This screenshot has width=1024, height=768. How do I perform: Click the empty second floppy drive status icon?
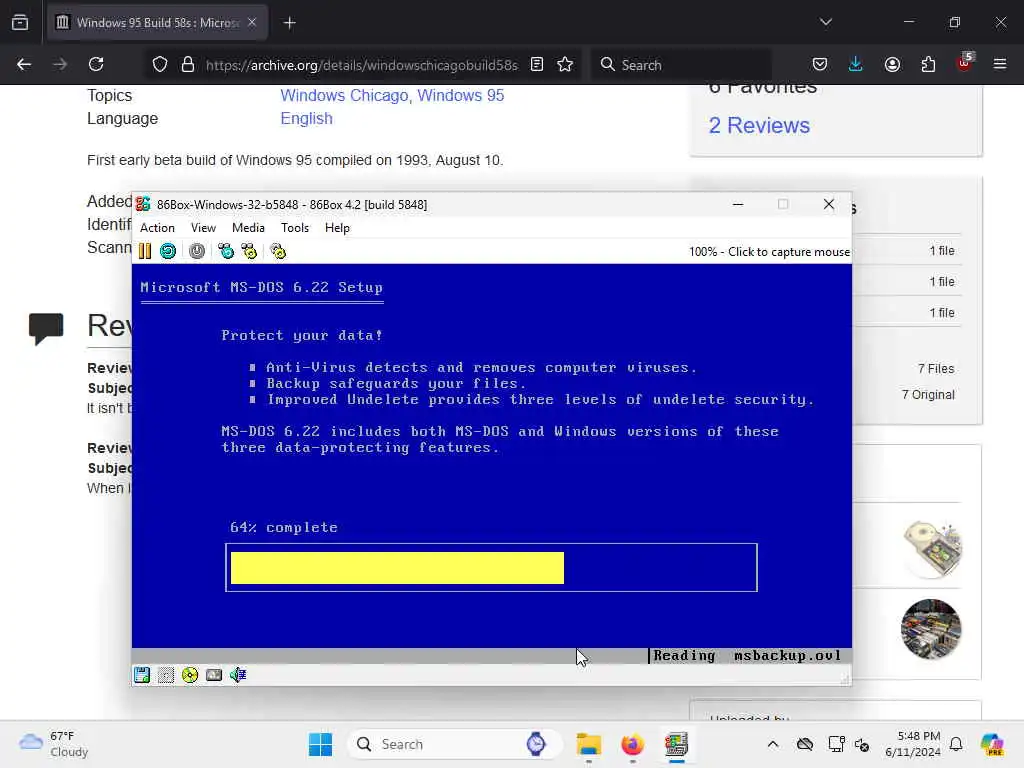pos(166,675)
